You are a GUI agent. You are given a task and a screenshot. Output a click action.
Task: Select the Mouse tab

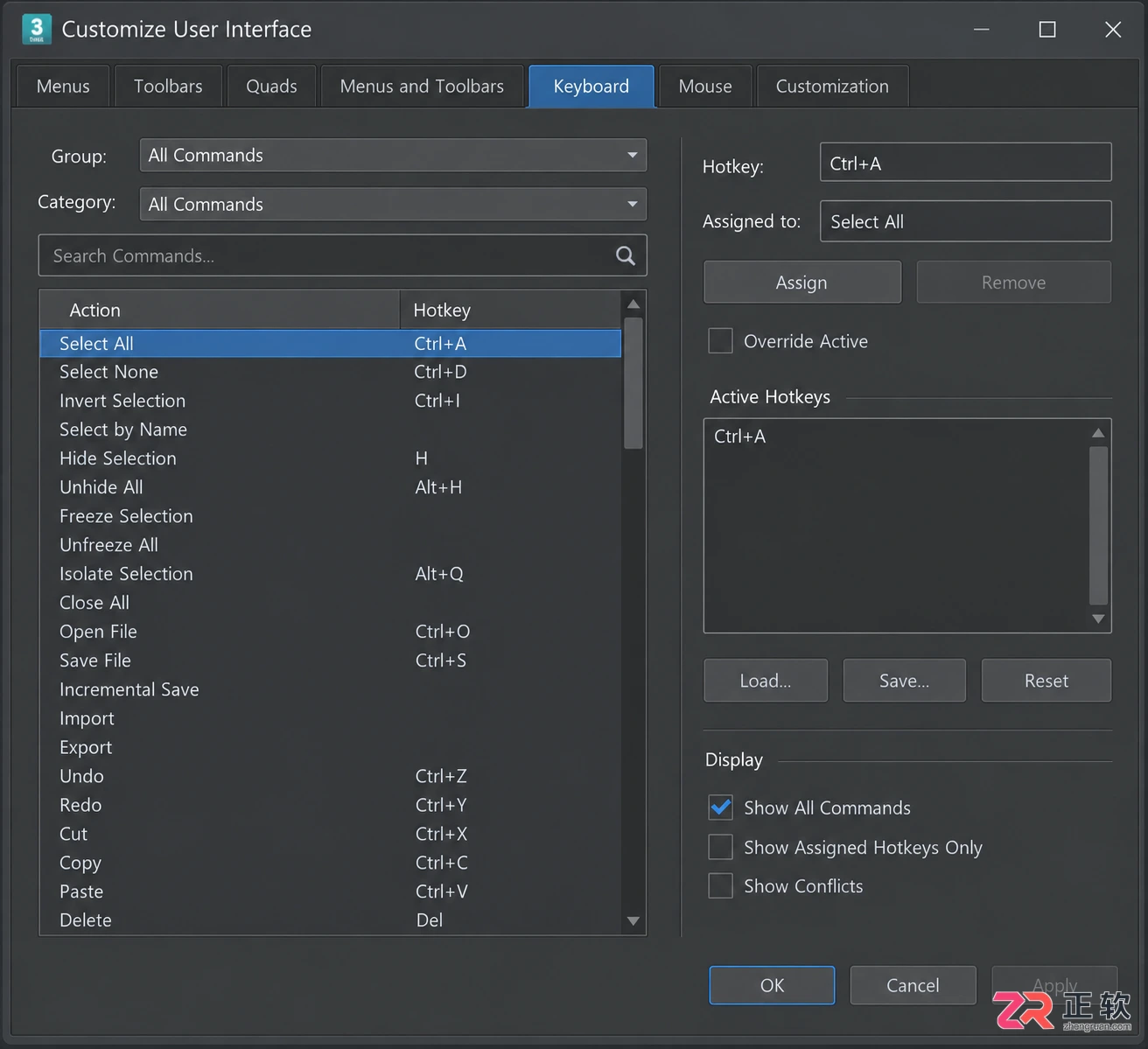(x=705, y=87)
